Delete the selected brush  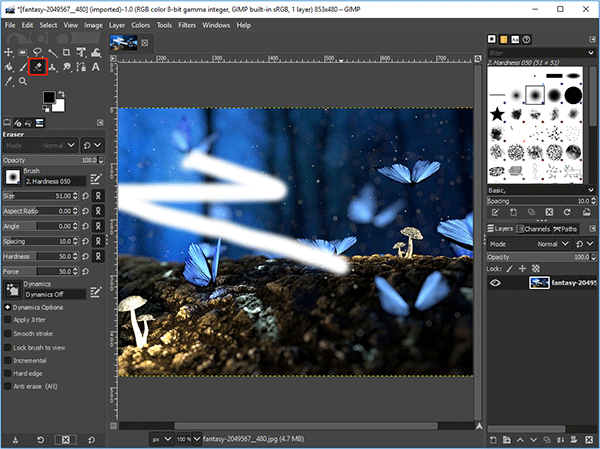[x=549, y=212]
